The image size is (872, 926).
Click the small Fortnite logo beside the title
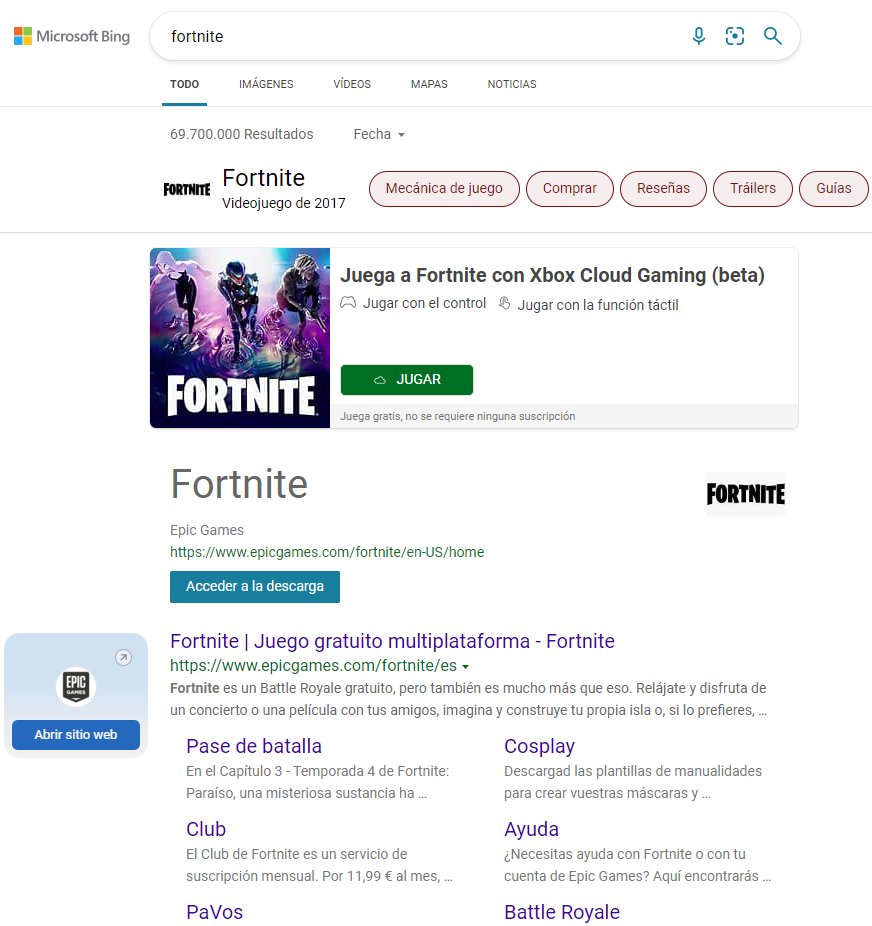point(187,189)
